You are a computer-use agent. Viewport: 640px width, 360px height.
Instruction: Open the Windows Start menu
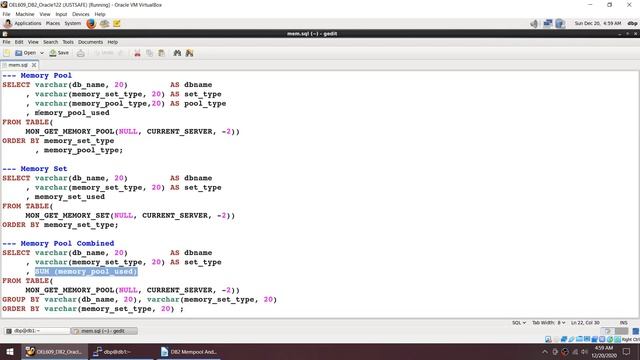point(10,352)
